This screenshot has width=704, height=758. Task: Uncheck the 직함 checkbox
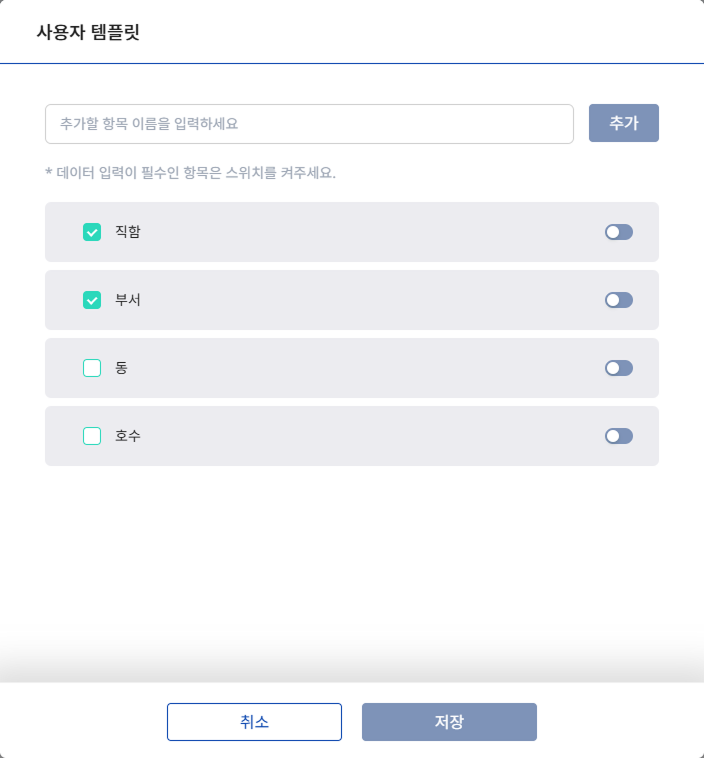[x=92, y=232]
